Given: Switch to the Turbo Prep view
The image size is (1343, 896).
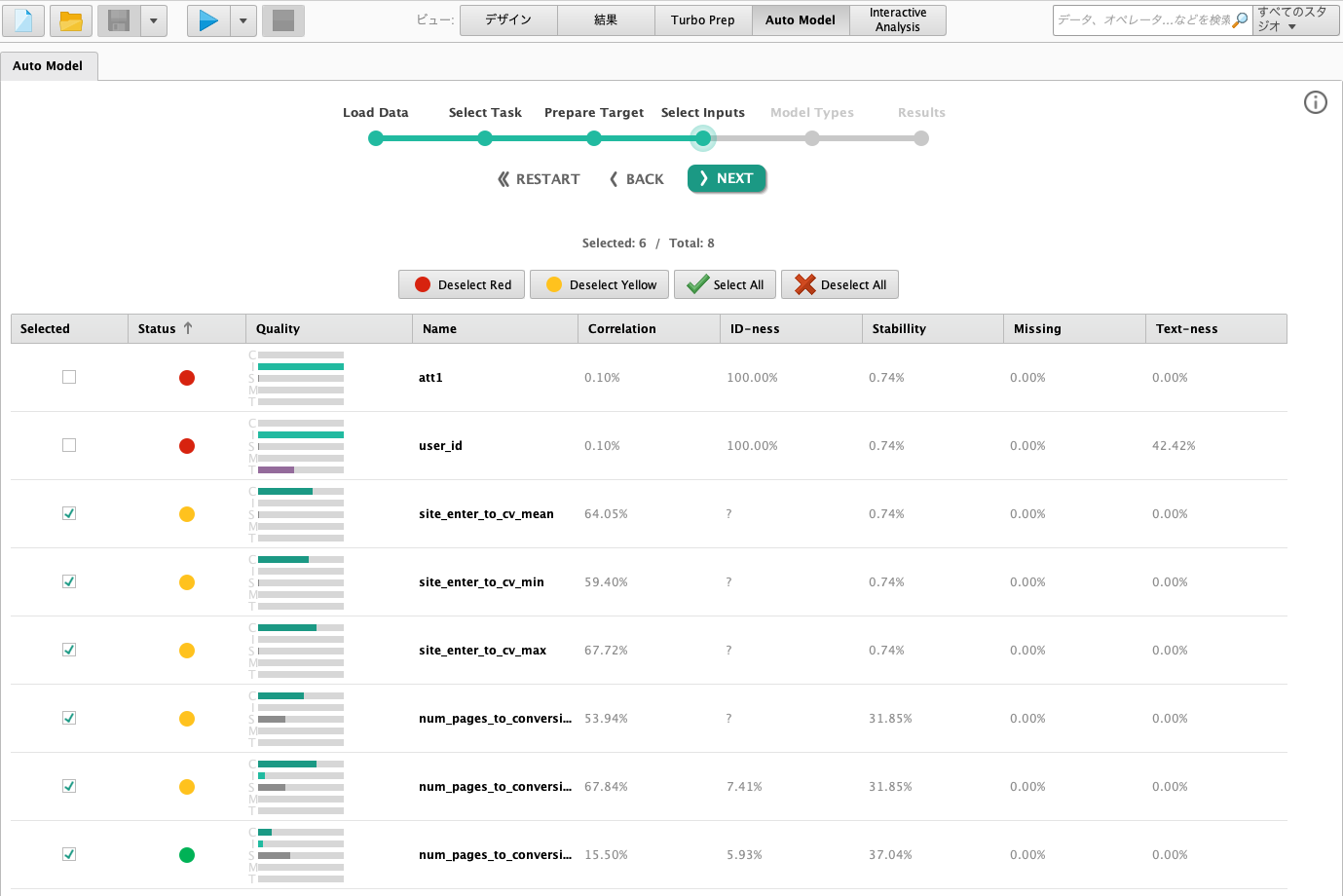Looking at the screenshot, I should [x=703, y=20].
